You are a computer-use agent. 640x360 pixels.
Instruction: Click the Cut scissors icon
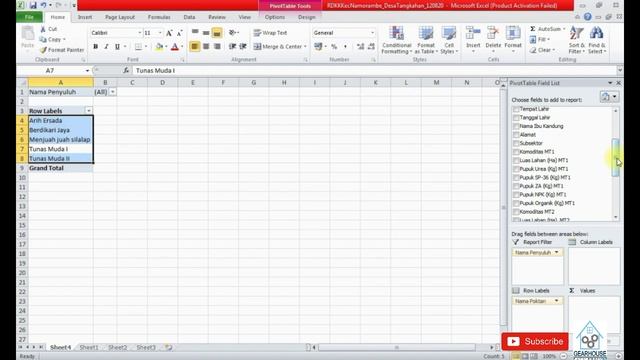(x=43, y=29)
